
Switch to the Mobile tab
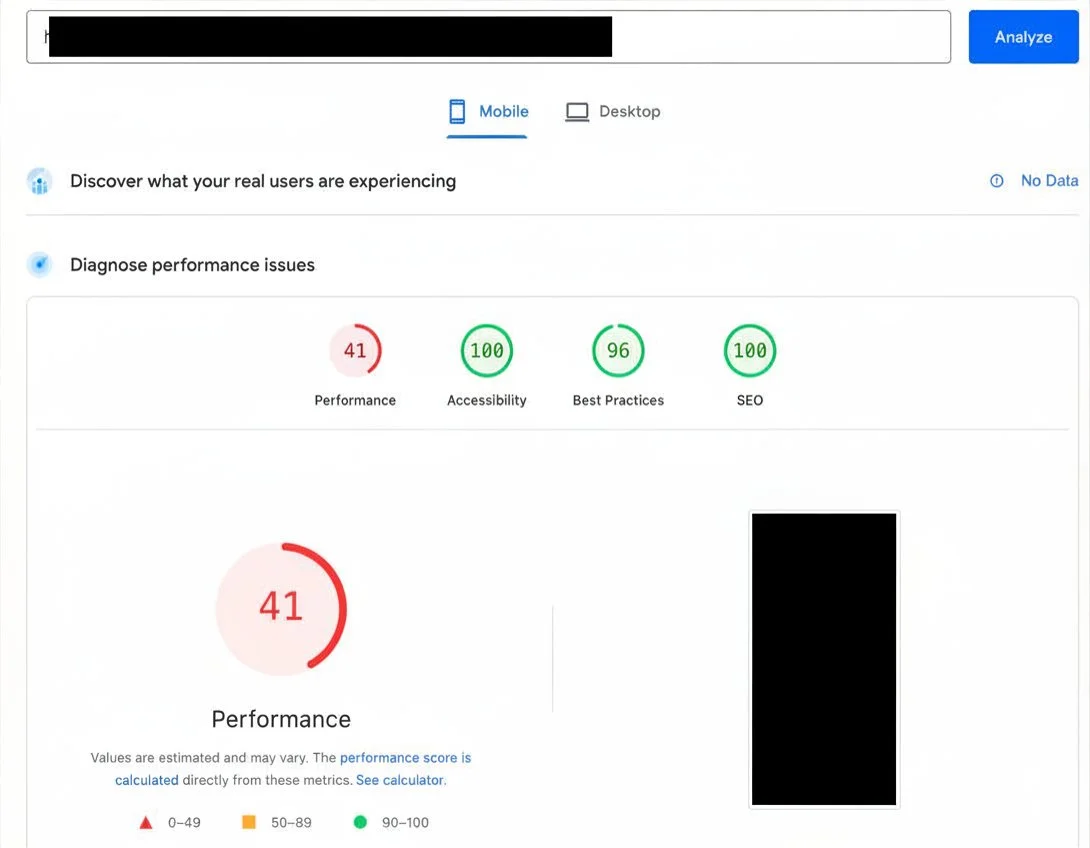(489, 111)
